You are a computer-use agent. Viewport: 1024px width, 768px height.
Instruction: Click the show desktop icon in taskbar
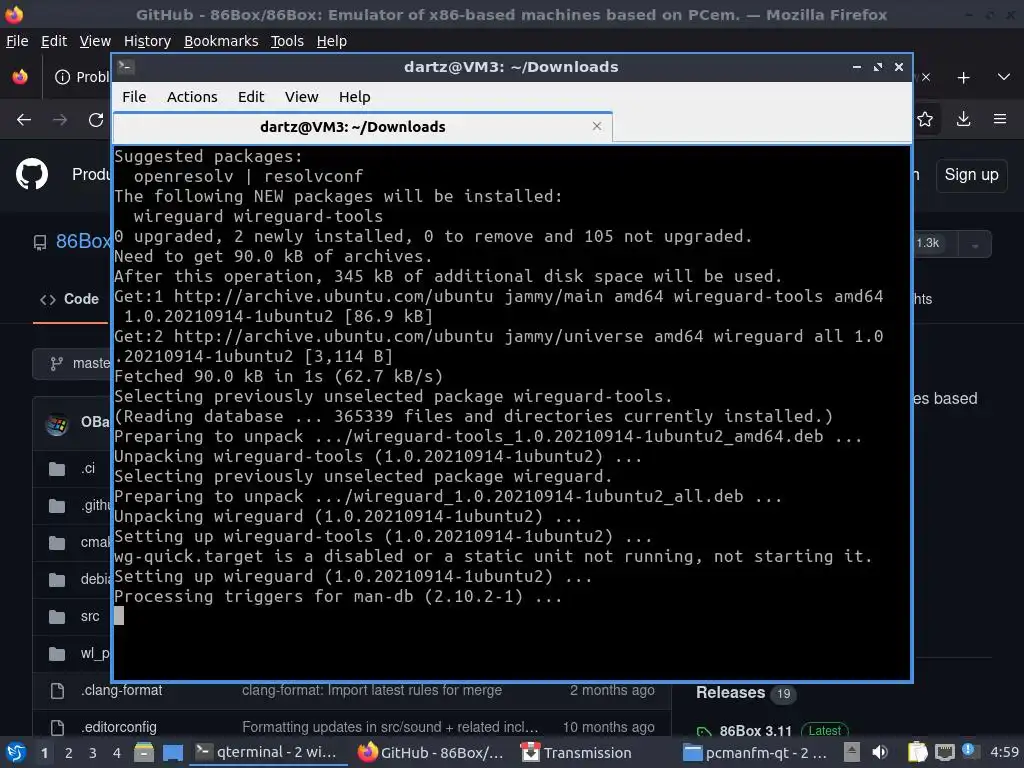[172, 752]
